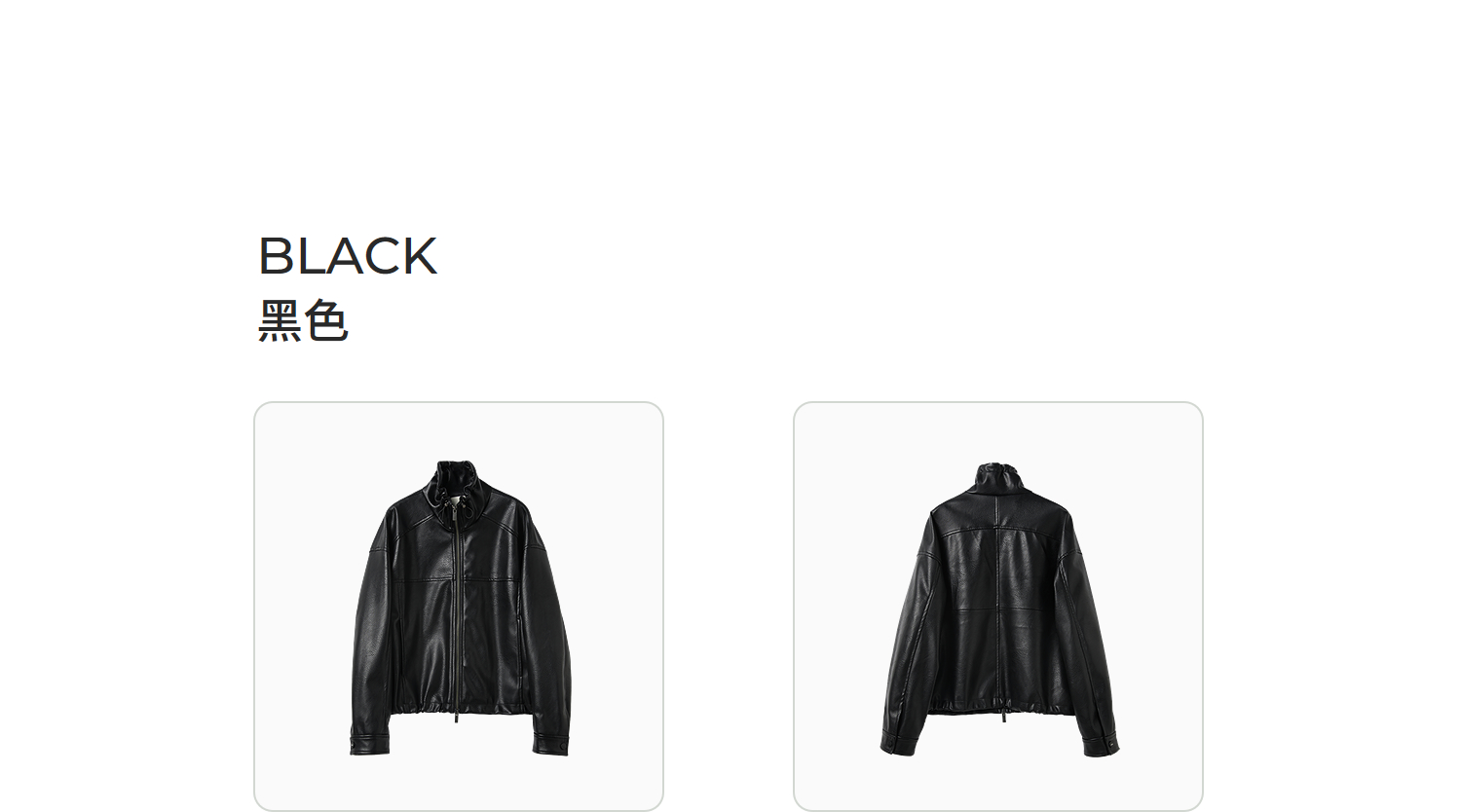This screenshot has width=1461, height=812.
Task: Click snap button on back jacket's right cuff
Action: 1111,745
